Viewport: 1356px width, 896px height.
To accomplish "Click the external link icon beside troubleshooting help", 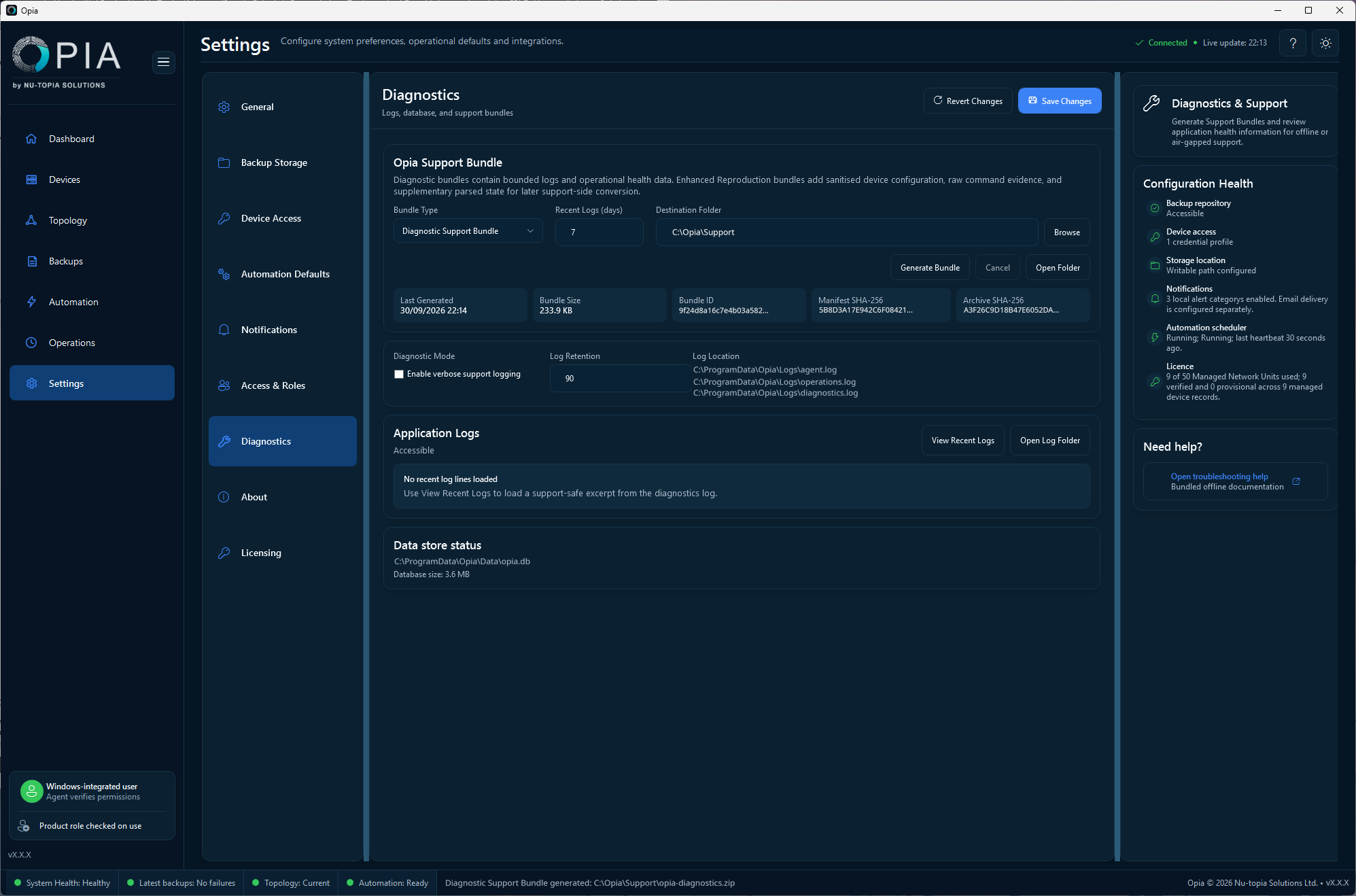I will [1296, 481].
